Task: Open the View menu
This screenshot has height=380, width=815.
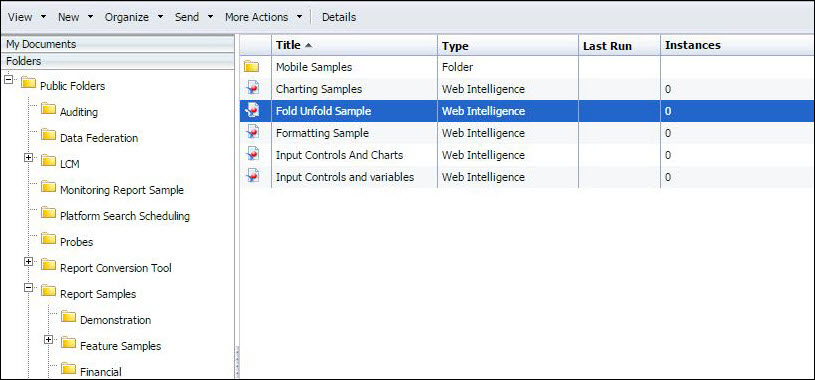Action: click(x=20, y=17)
